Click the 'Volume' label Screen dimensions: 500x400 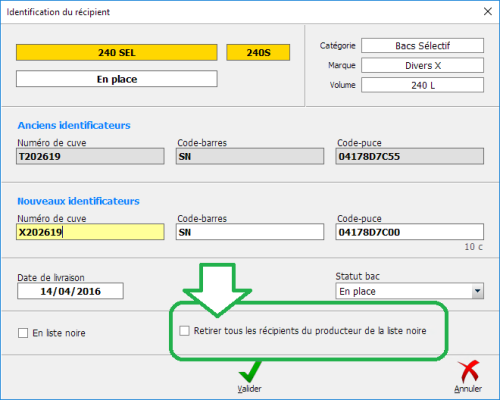tap(342, 85)
